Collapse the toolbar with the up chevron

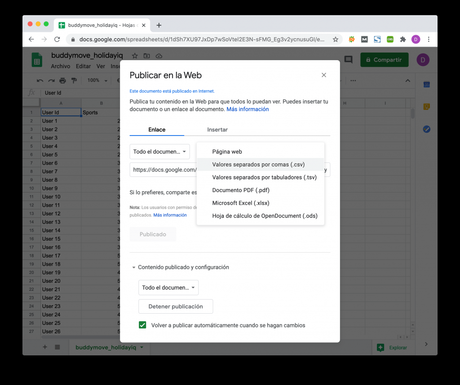408,80
